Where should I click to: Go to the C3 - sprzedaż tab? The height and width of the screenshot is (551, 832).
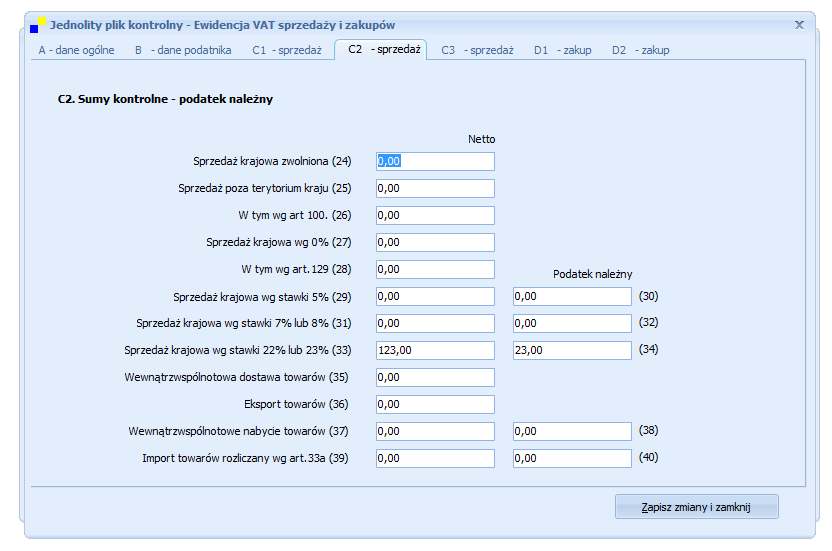point(478,50)
